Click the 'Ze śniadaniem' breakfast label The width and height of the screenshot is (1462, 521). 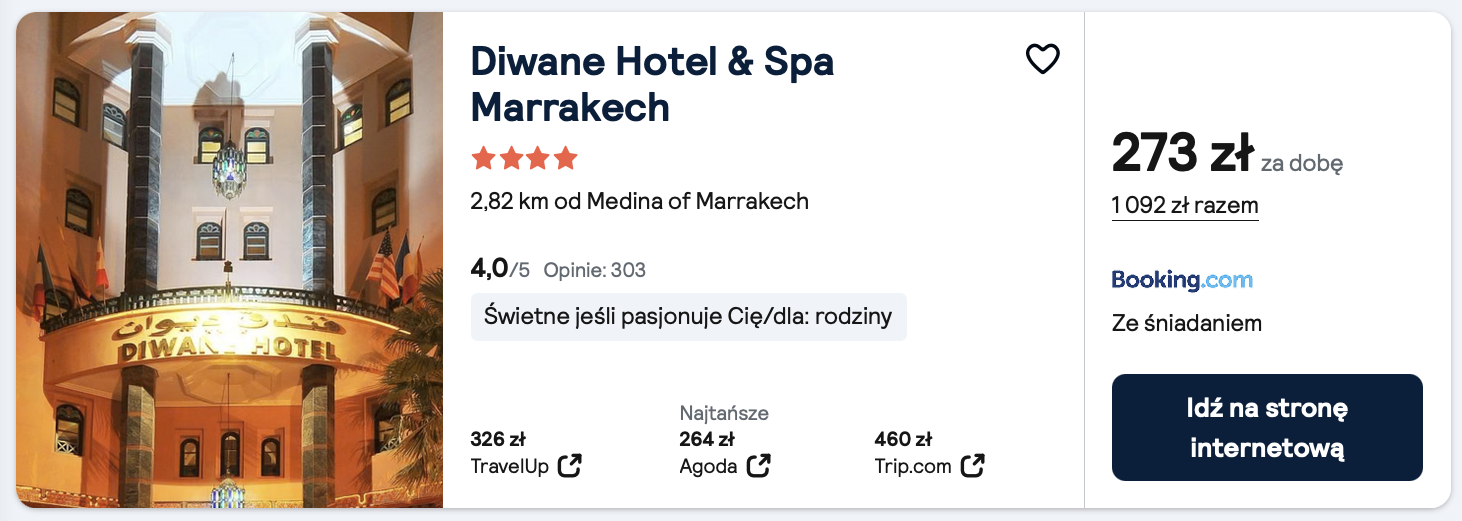(x=1186, y=324)
